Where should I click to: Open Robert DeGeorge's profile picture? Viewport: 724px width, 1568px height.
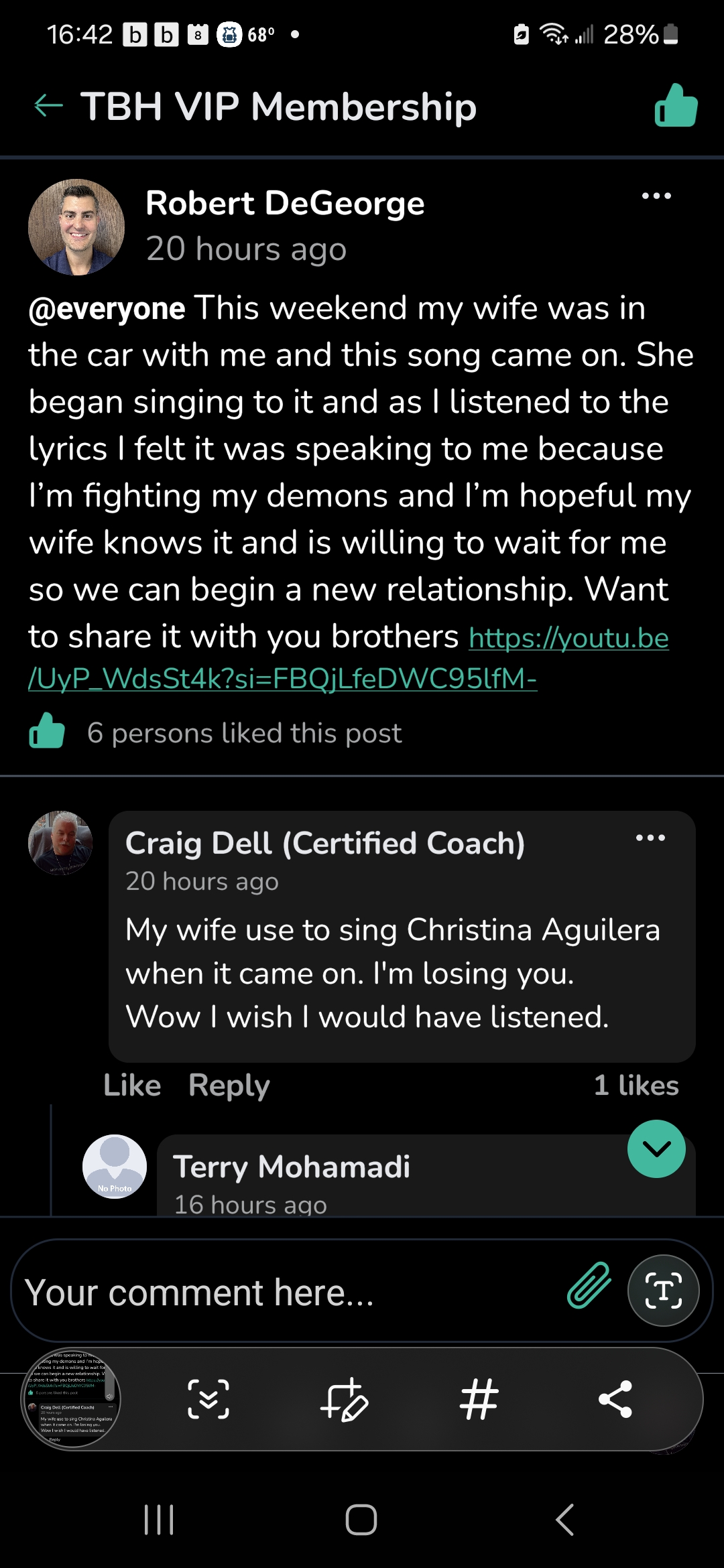click(x=76, y=227)
